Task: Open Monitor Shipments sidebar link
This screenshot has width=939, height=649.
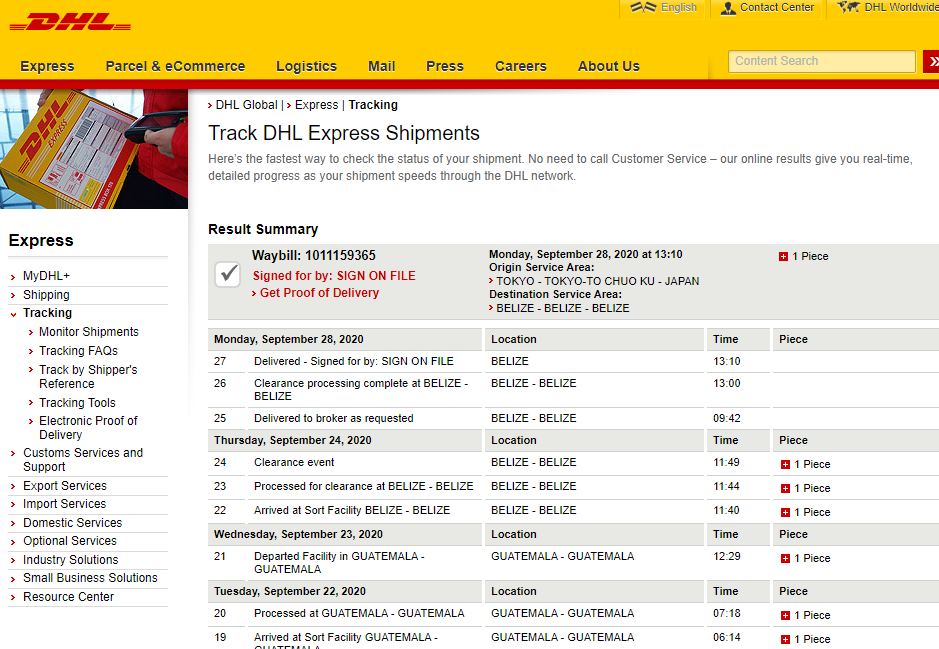Action: click(89, 332)
